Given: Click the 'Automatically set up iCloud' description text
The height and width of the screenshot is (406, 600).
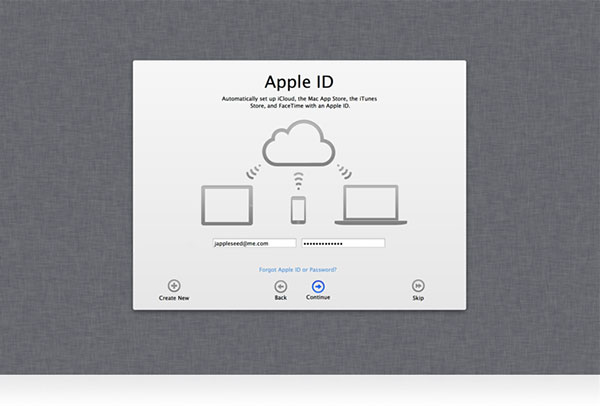Looking at the screenshot, I should pyautogui.click(x=299, y=102).
